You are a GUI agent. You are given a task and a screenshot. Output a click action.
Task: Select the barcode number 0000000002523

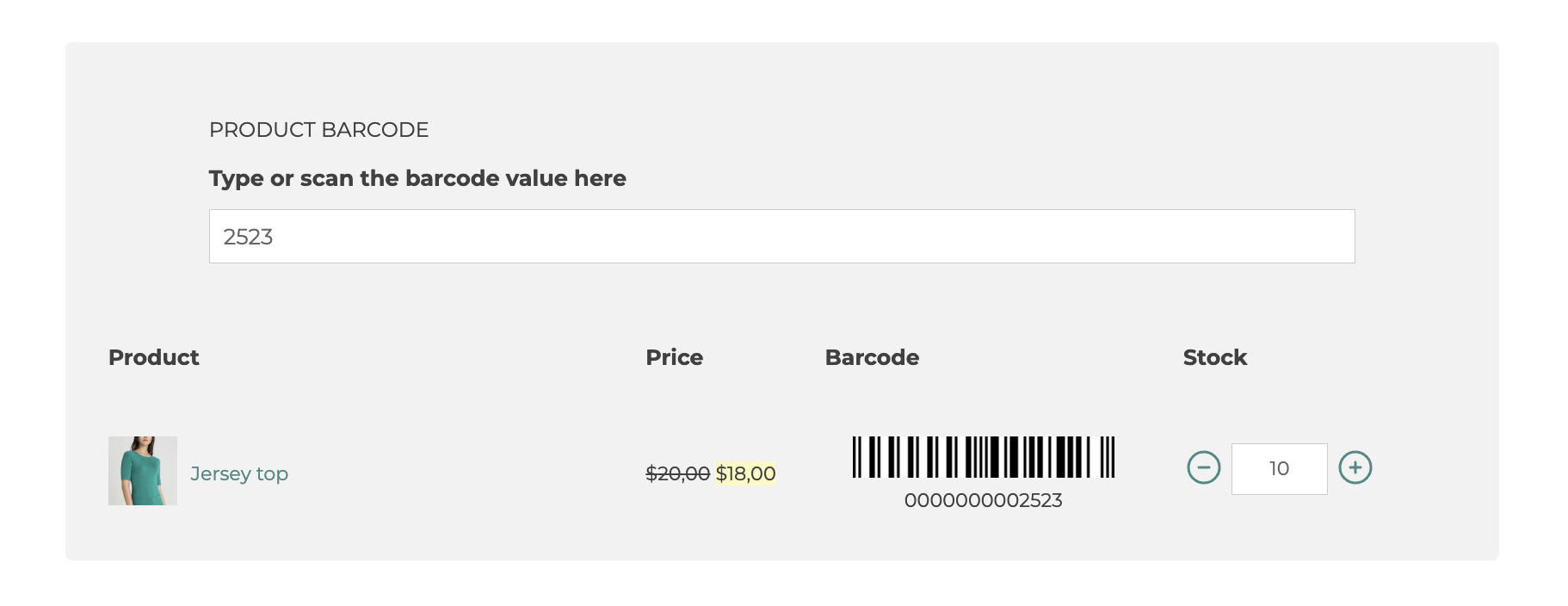pyautogui.click(x=983, y=500)
